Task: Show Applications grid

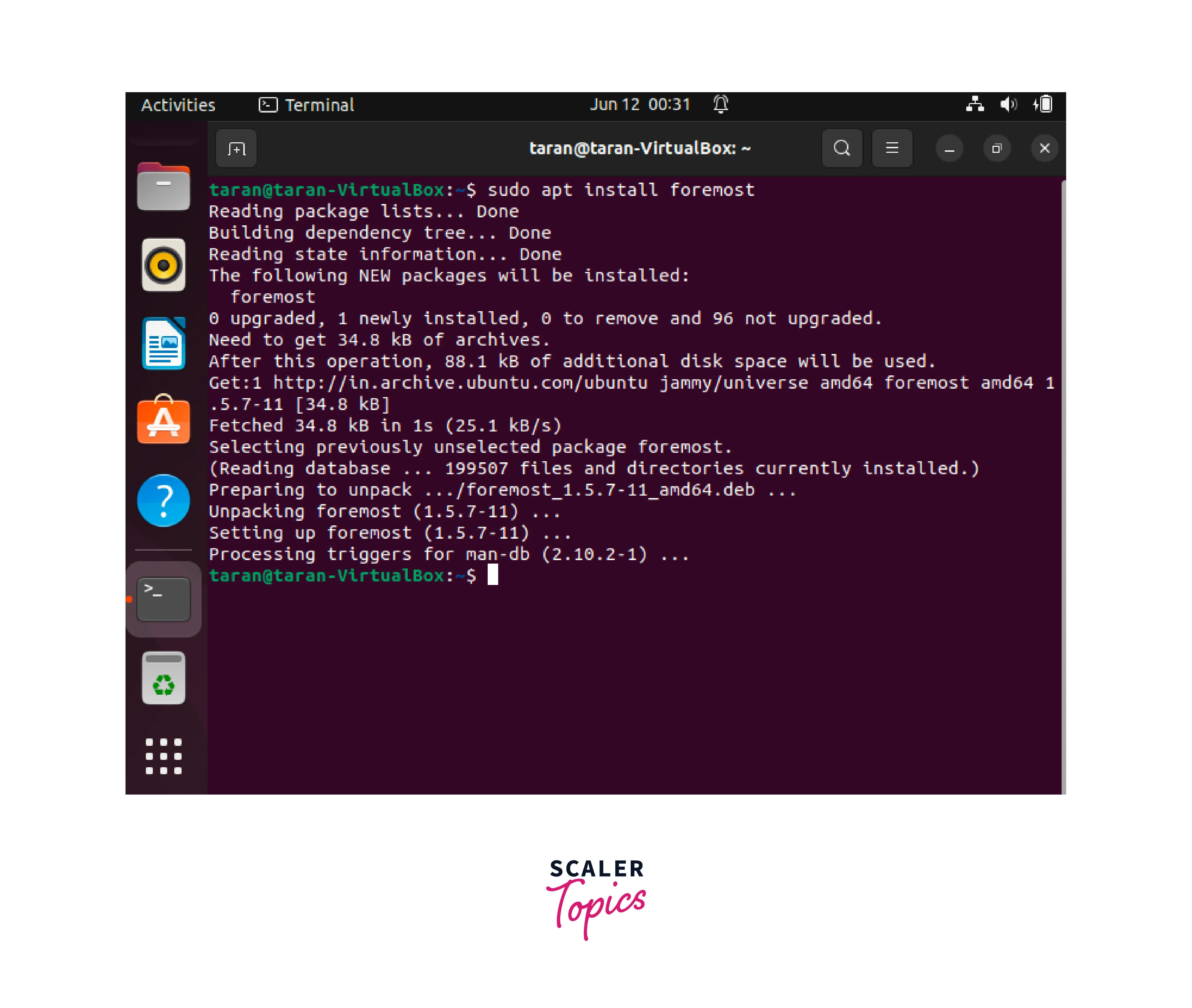Action: click(163, 756)
